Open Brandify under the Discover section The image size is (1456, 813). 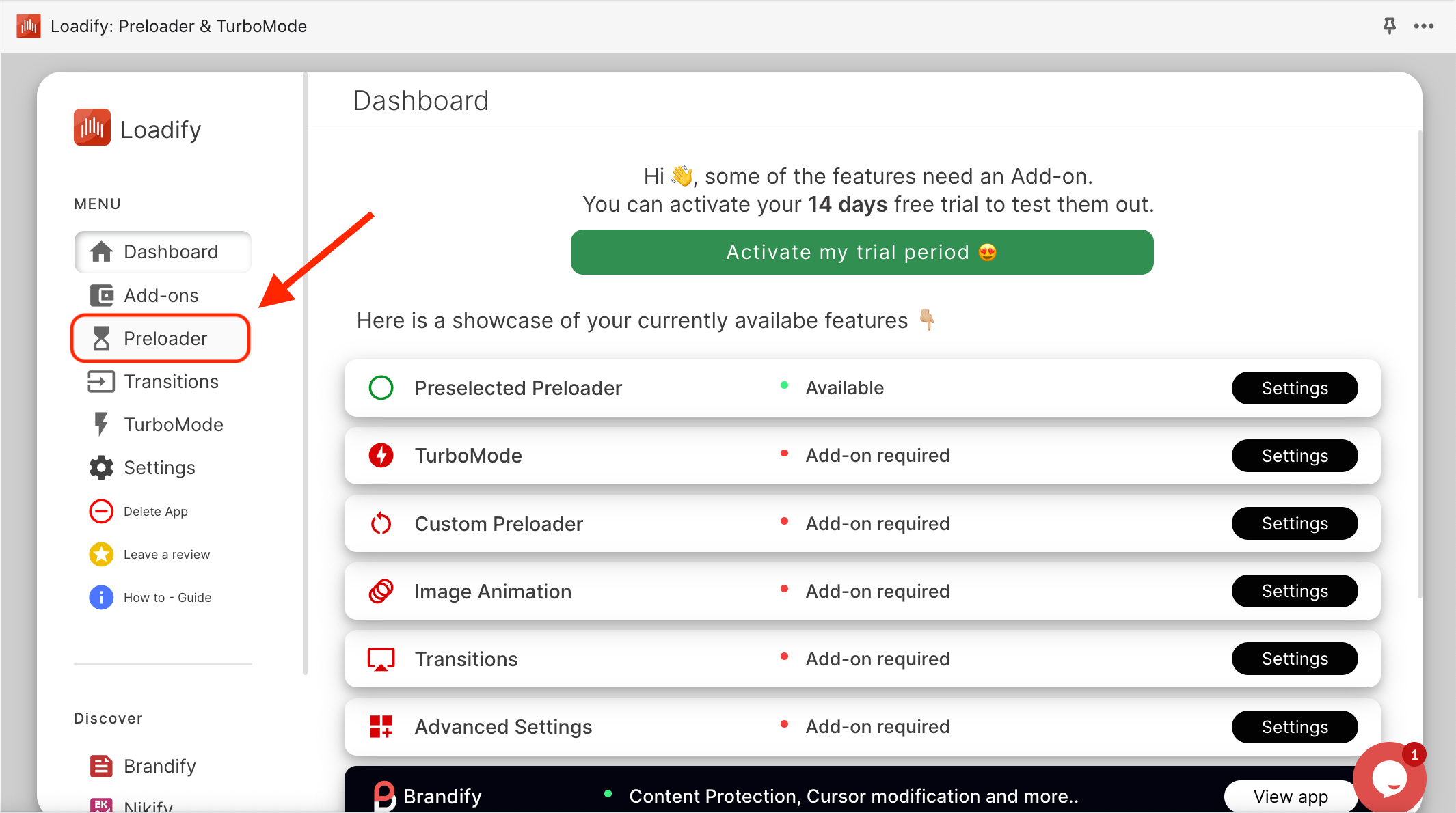pyautogui.click(x=159, y=766)
